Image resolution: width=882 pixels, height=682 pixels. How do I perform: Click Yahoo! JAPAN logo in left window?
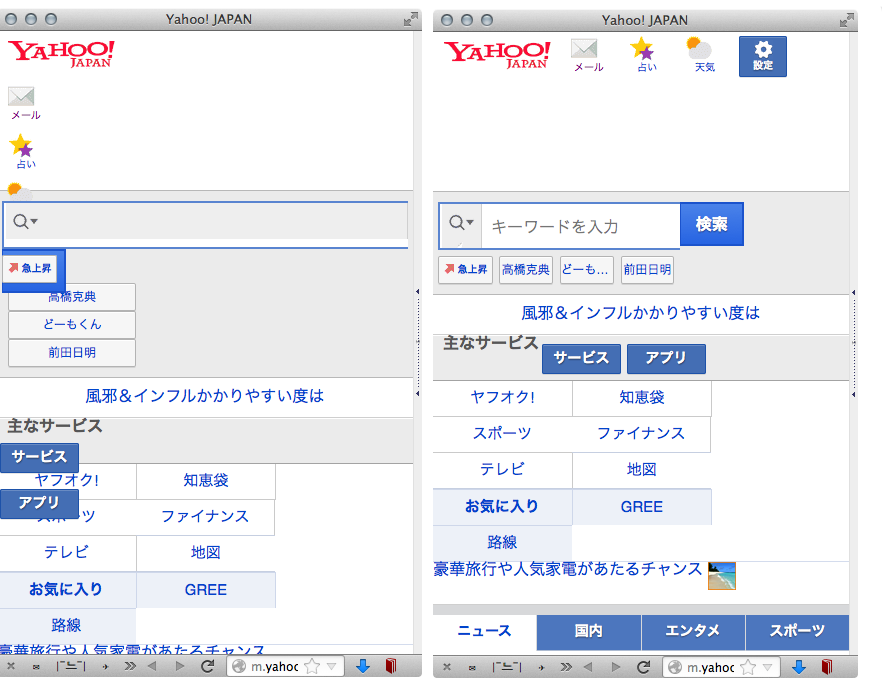click(61, 54)
